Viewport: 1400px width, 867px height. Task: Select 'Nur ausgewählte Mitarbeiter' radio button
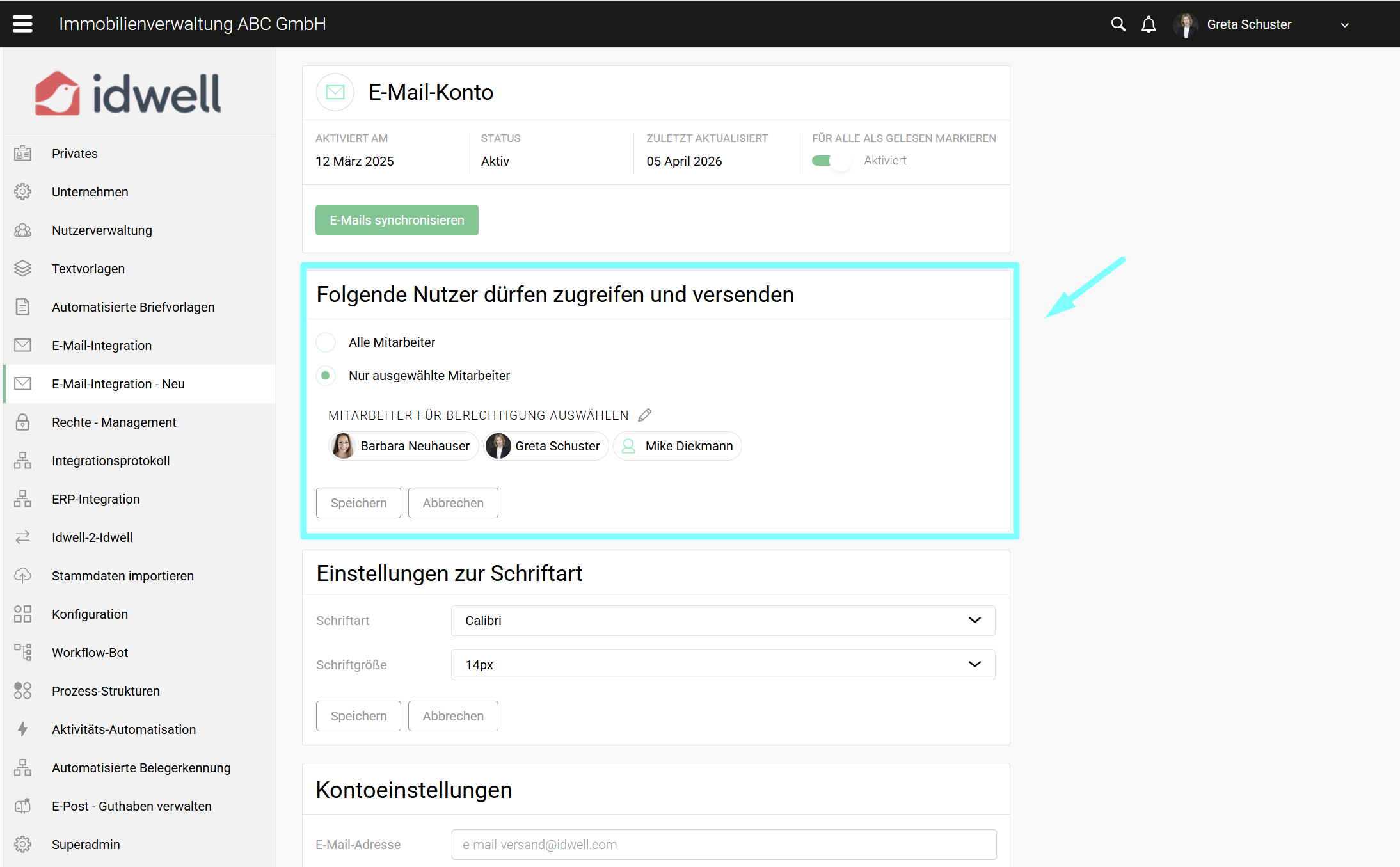[x=326, y=376]
